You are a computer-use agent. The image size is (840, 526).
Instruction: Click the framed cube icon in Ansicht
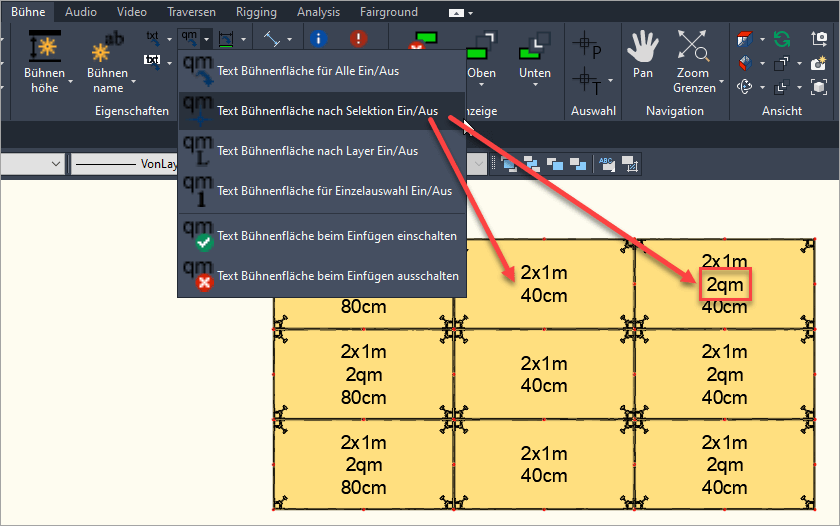click(x=819, y=87)
